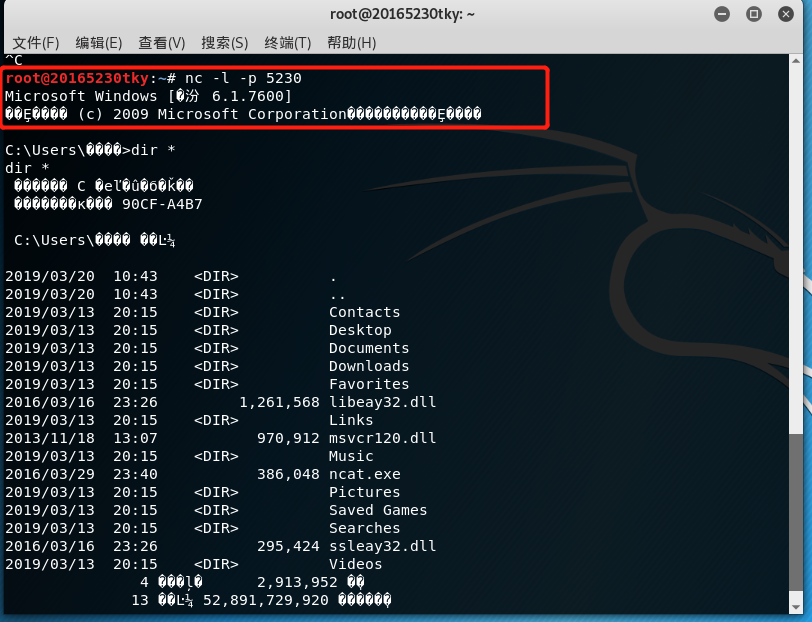The height and width of the screenshot is (622, 812).
Task: Close the terminal window
Action: click(786, 14)
